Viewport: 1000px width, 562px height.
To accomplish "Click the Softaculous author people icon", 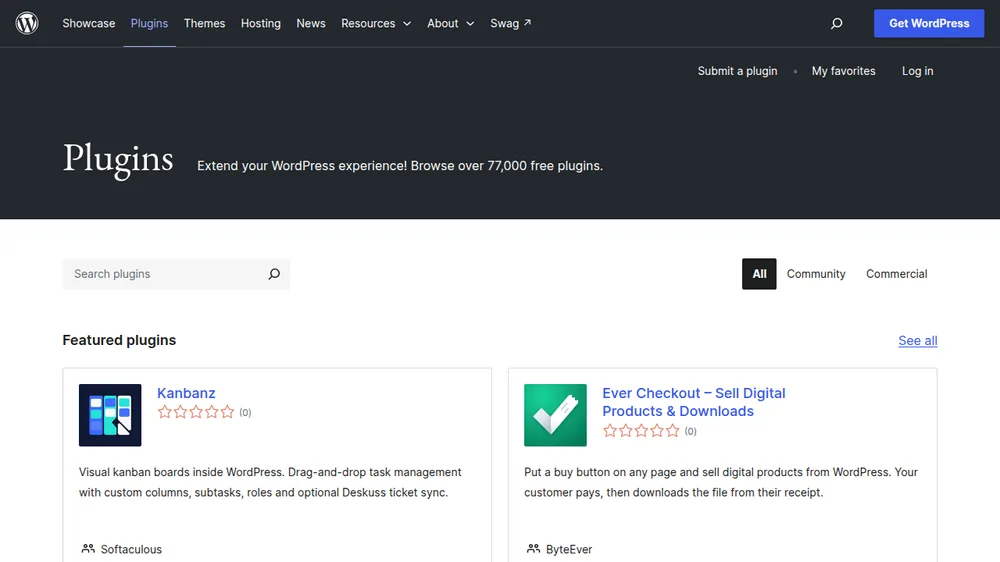I will (x=88, y=549).
